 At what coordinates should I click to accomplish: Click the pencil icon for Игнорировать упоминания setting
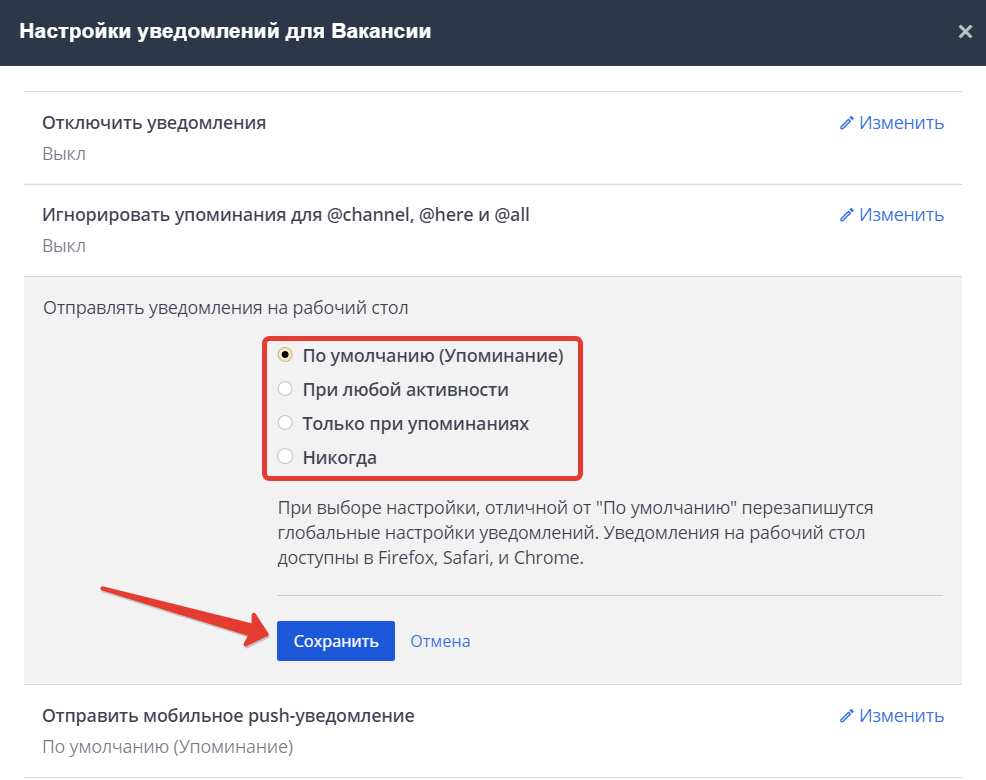848,214
